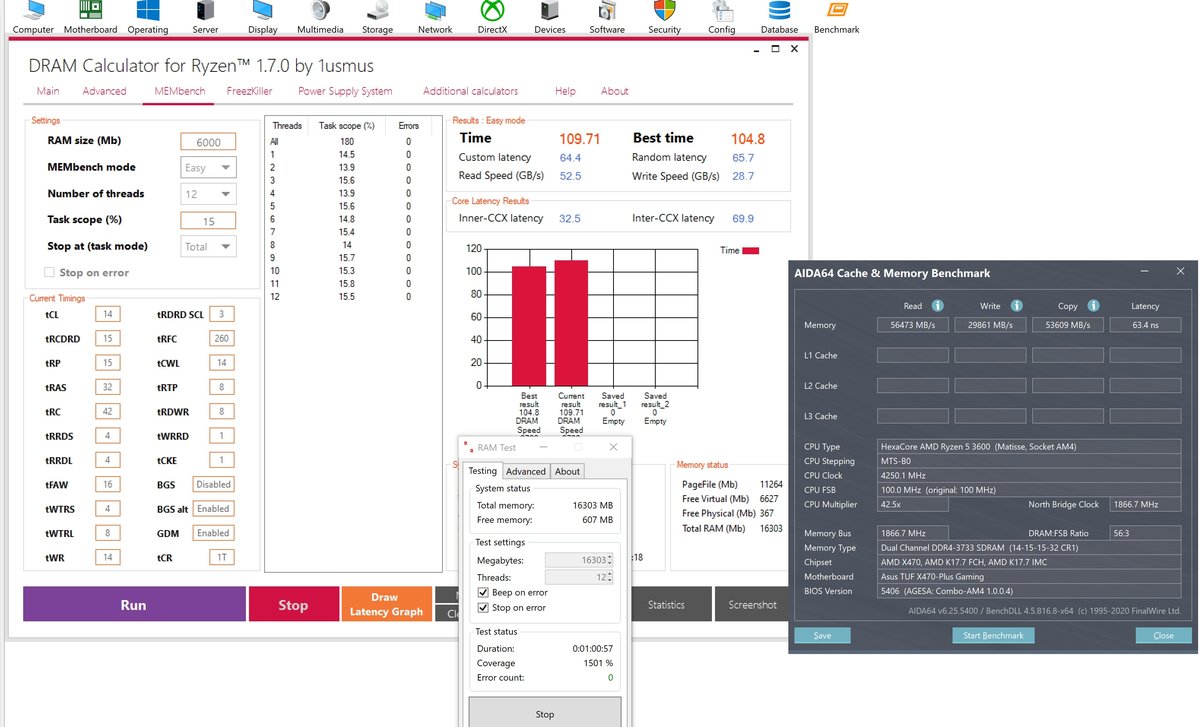Click the info icon next to Write

click(x=1016, y=306)
